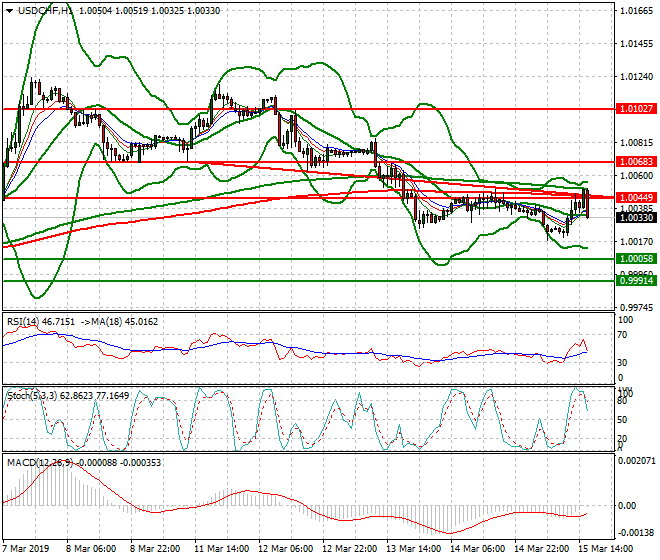Click the triangle arrow beside USDCHF,H1
660x560 pixels.
[9, 11]
